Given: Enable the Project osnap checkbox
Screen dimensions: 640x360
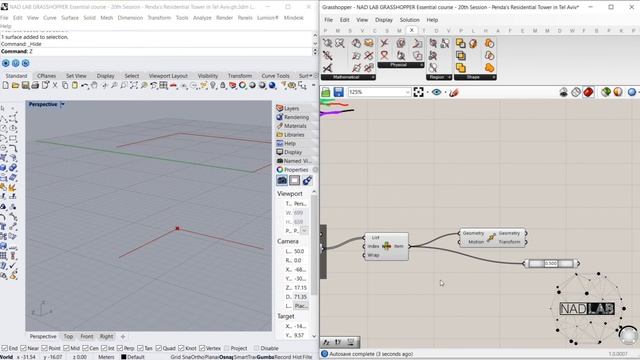Looking at the screenshot, I should click(227, 348).
